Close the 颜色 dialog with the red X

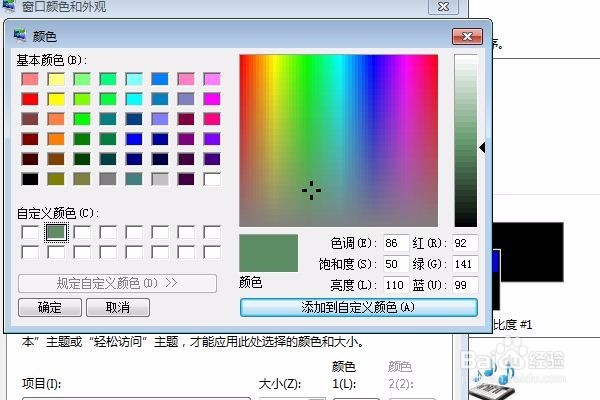[x=467, y=37]
